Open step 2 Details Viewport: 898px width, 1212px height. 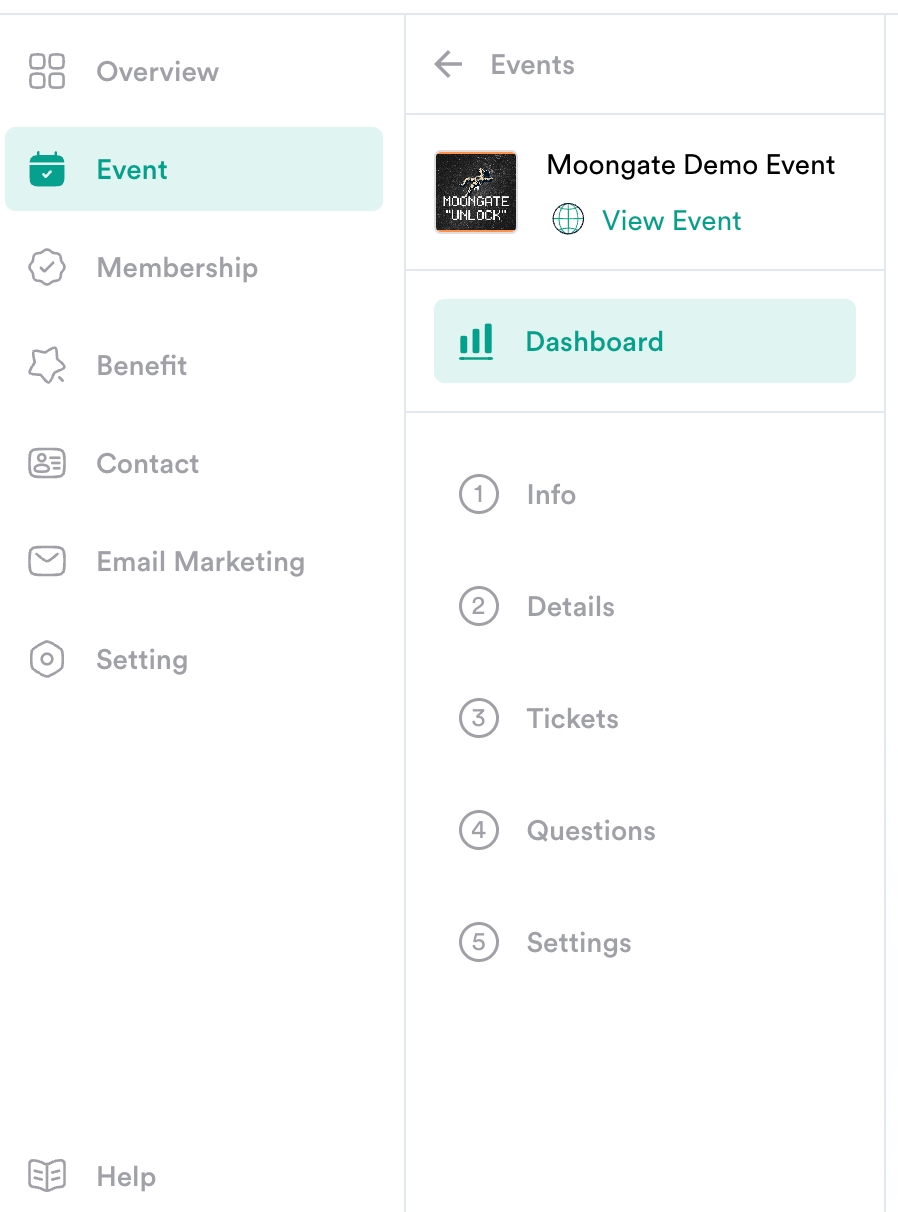click(570, 606)
